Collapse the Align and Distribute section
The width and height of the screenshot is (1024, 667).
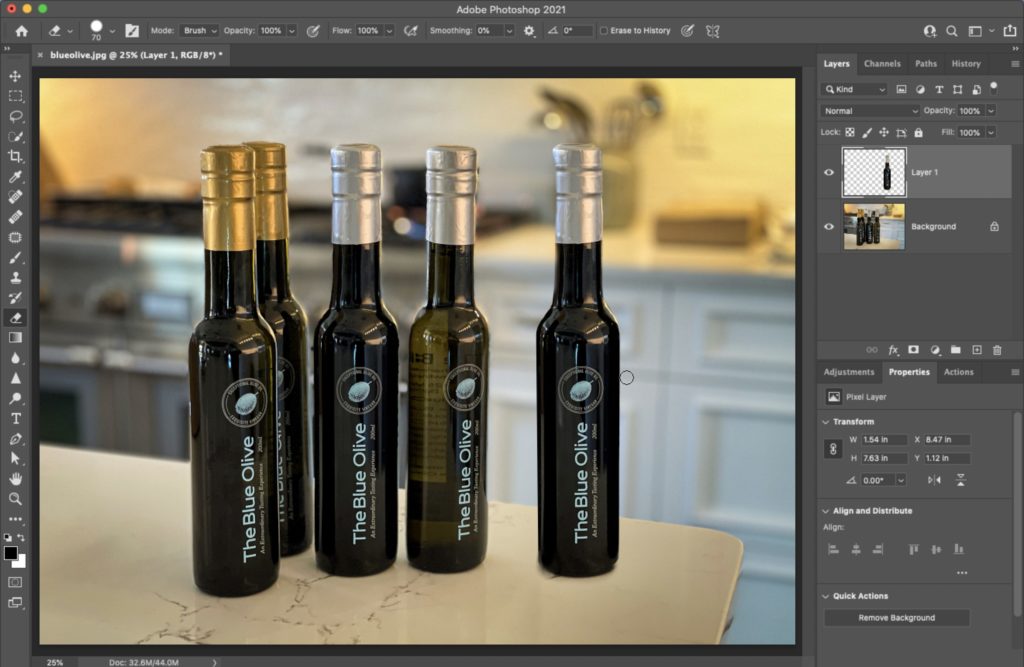pyautogui.click(x=825, y=511)
